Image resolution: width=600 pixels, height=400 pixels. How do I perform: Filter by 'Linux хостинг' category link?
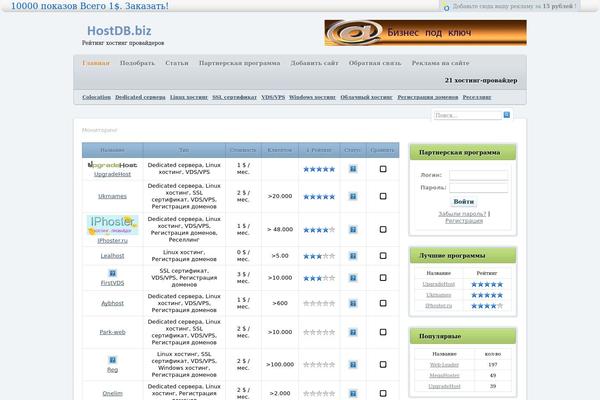[189, 97]
